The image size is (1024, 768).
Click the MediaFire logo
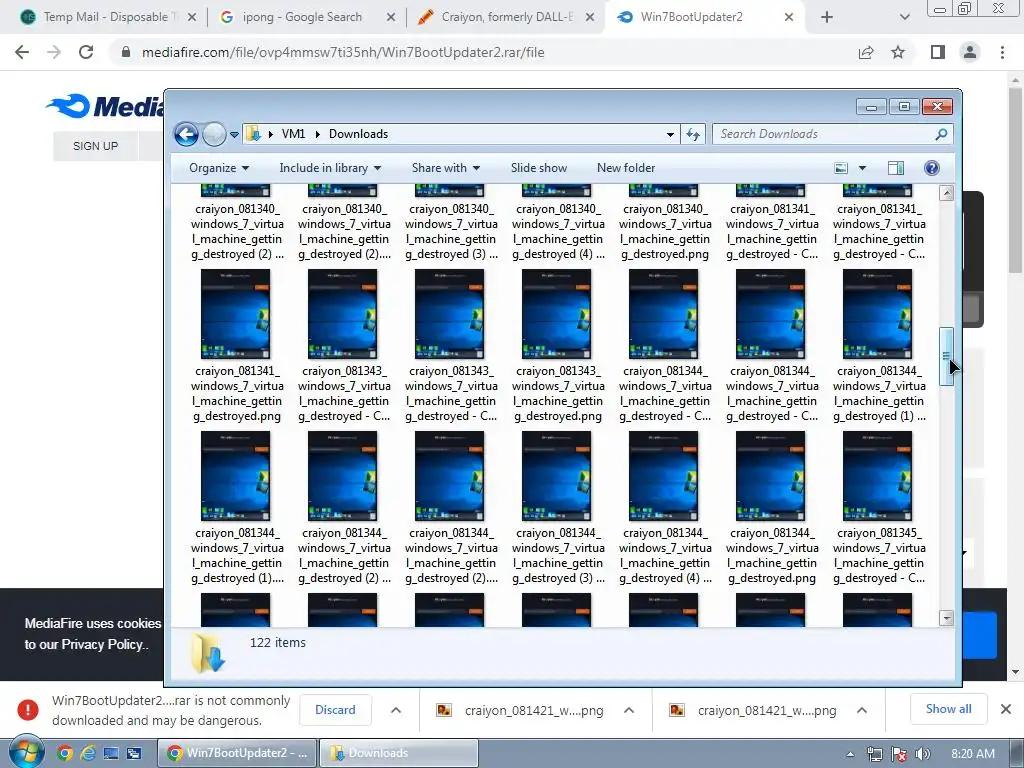click(104, 106)
